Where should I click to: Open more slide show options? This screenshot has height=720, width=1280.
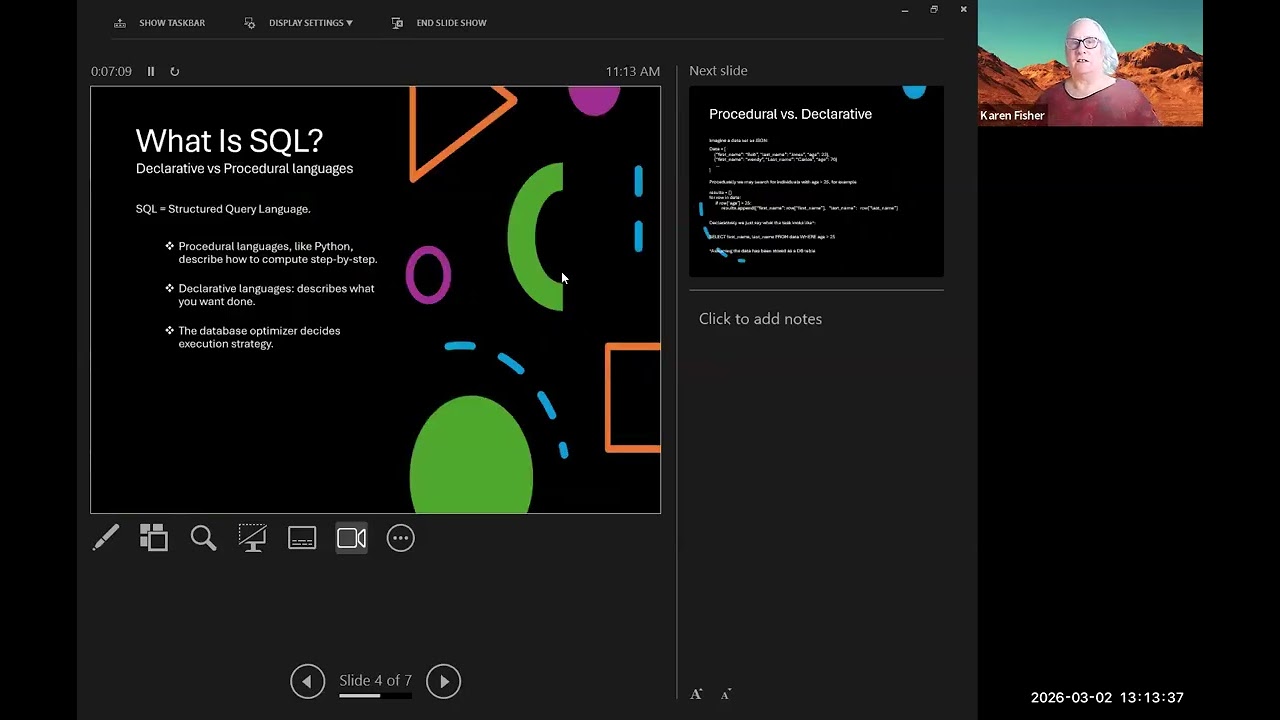400,538
